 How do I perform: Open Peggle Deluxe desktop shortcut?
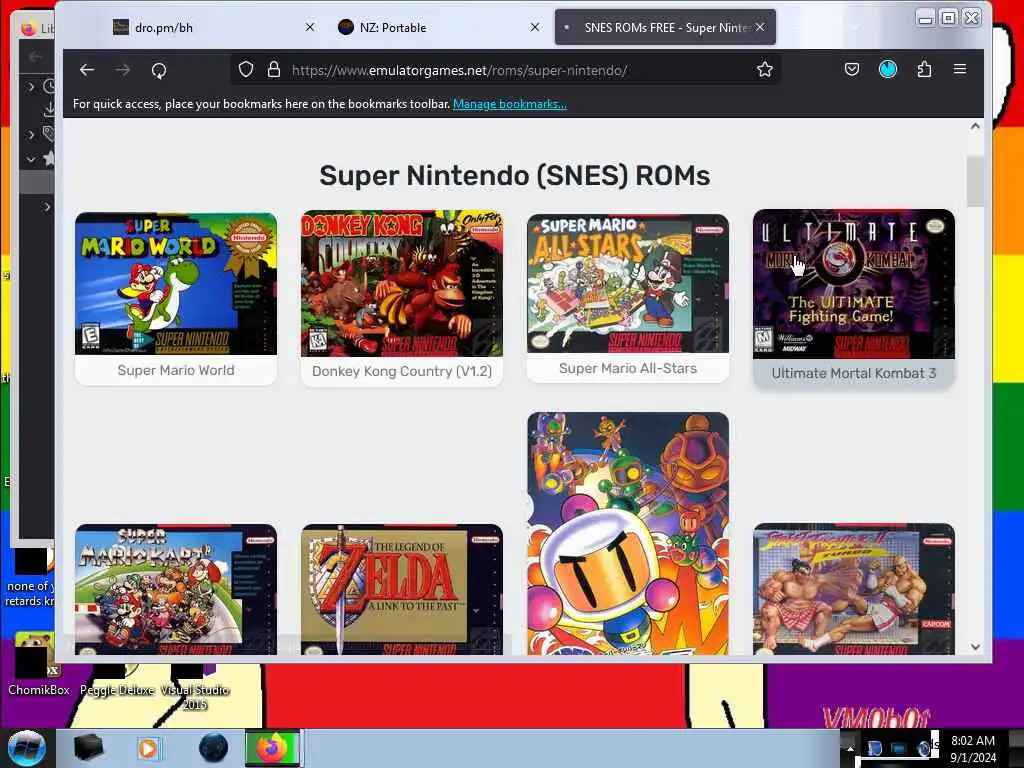117,682
